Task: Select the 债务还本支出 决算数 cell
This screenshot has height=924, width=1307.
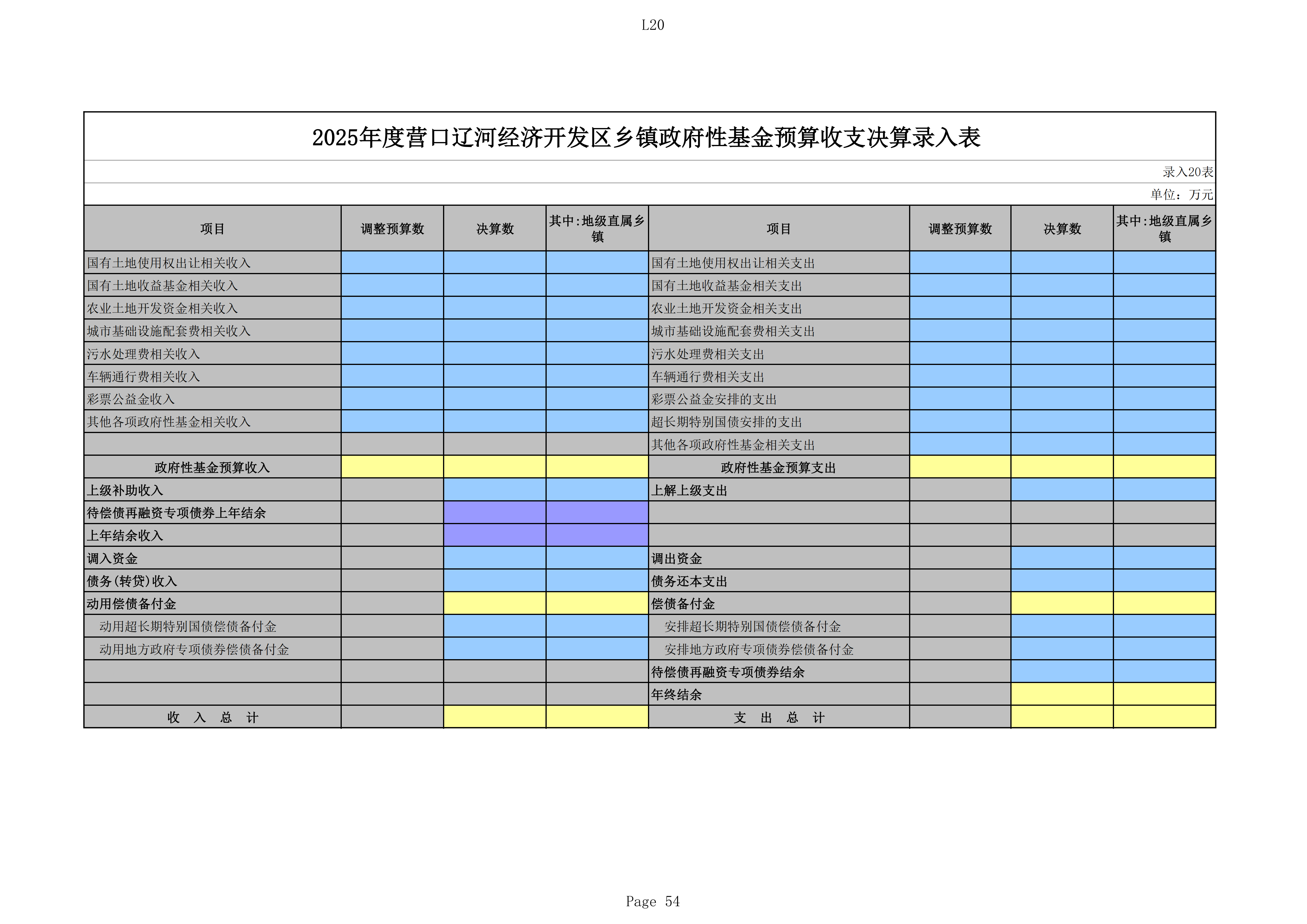Action: [1062, 580]
